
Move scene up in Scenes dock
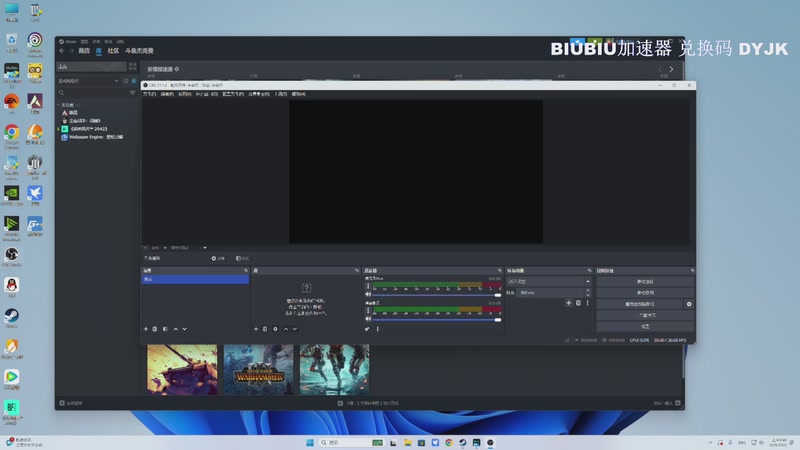(176, 329)
